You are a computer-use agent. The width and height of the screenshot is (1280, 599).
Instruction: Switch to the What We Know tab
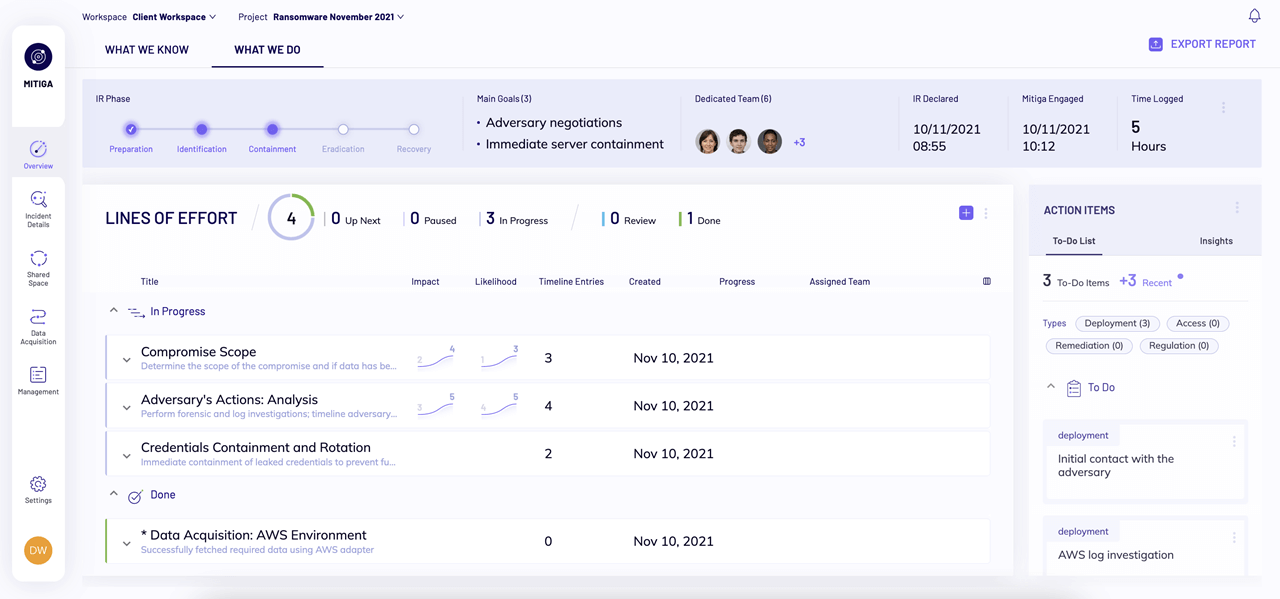147,50
